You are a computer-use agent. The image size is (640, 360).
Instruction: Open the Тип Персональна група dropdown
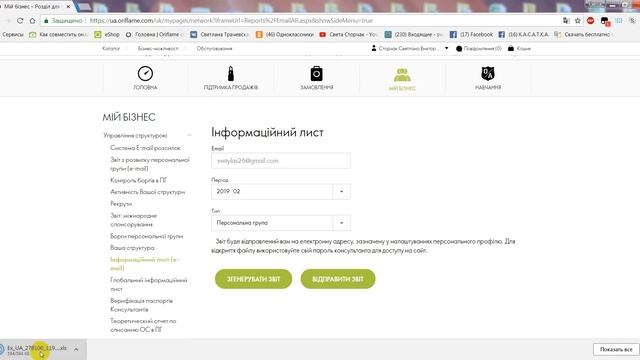click(x=281, y=223)
